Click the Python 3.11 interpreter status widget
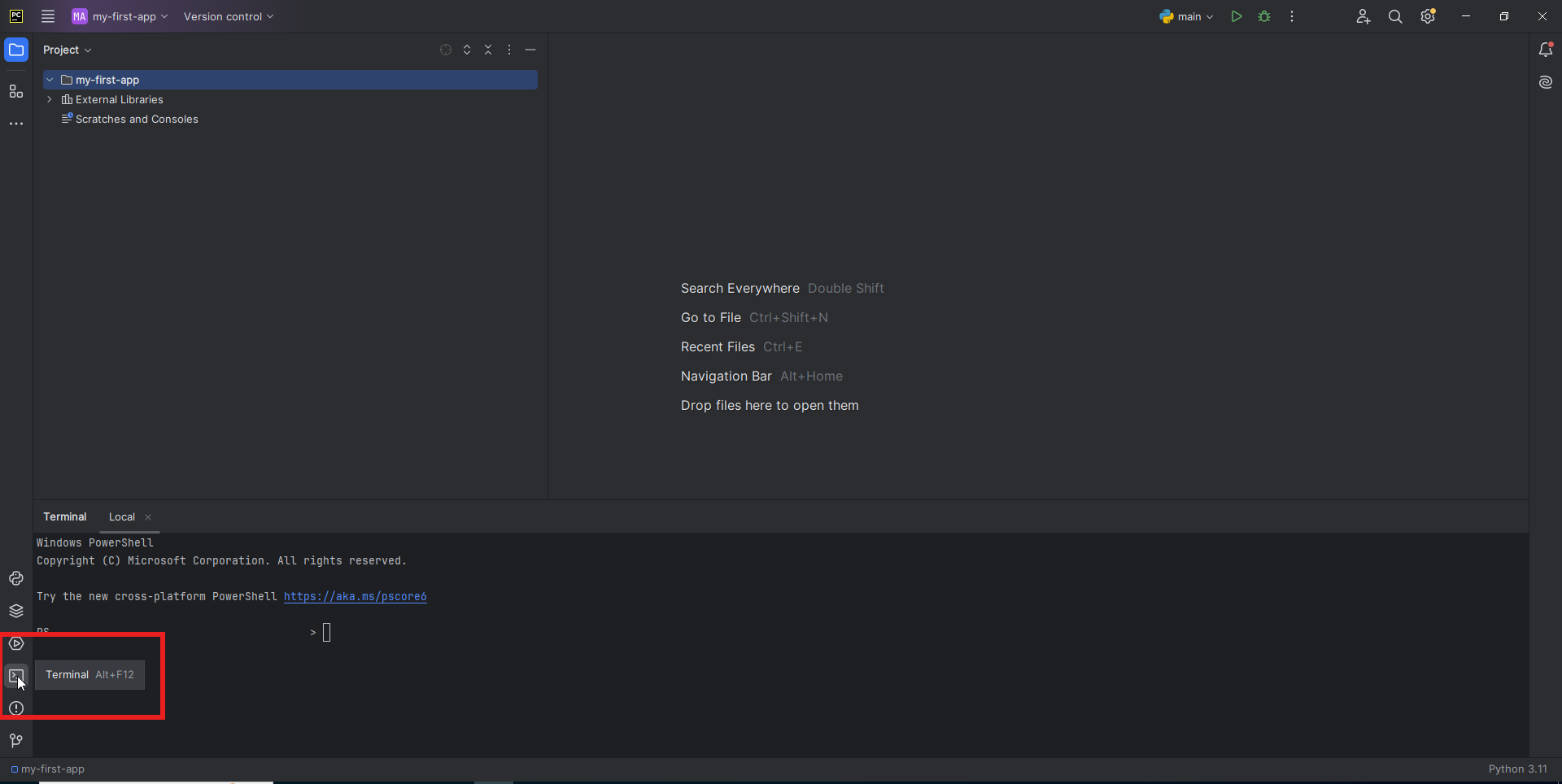Viewport: 1562px width, 784px height. [1517, 769]
